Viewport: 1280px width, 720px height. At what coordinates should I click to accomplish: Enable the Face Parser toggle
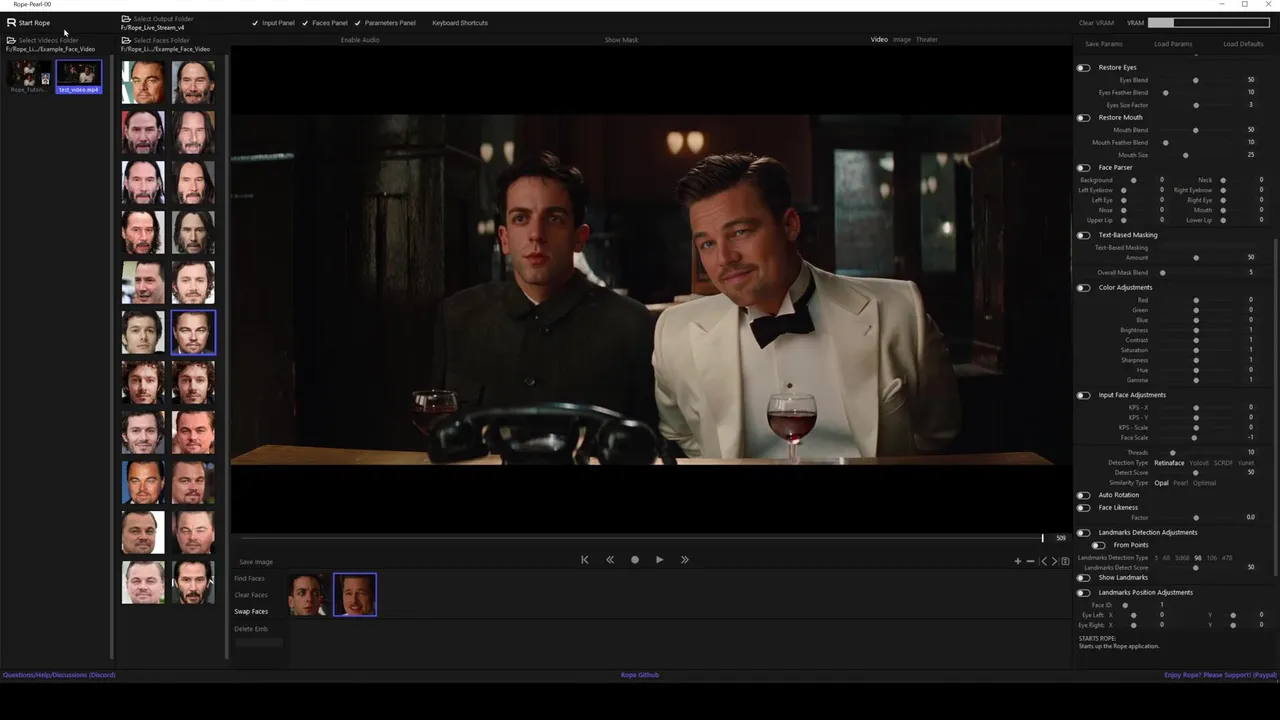1083,168
